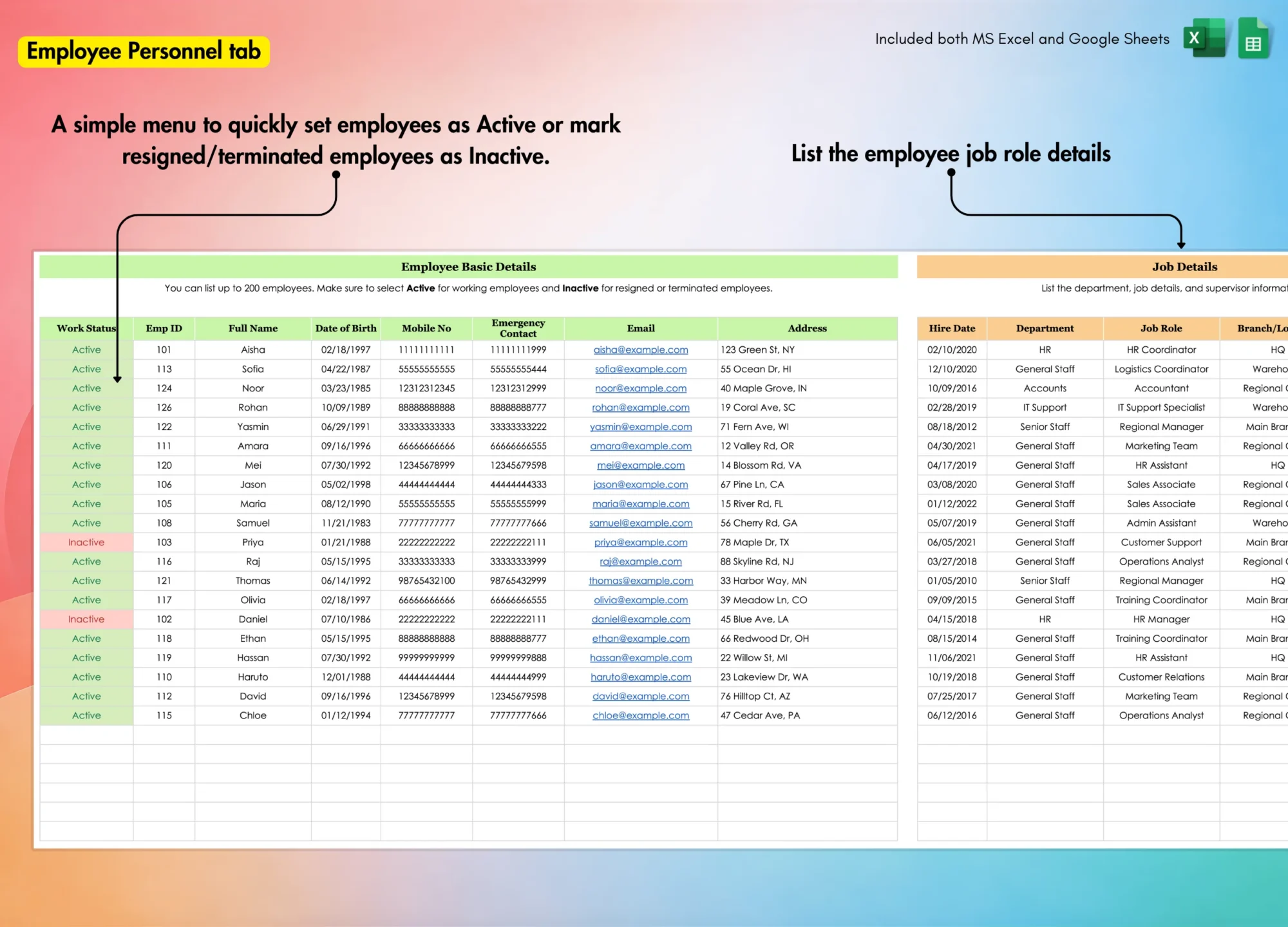Select address 66 Redwood Dr, OH
This screenshot has width=1288, height=927.
[808, 639]
